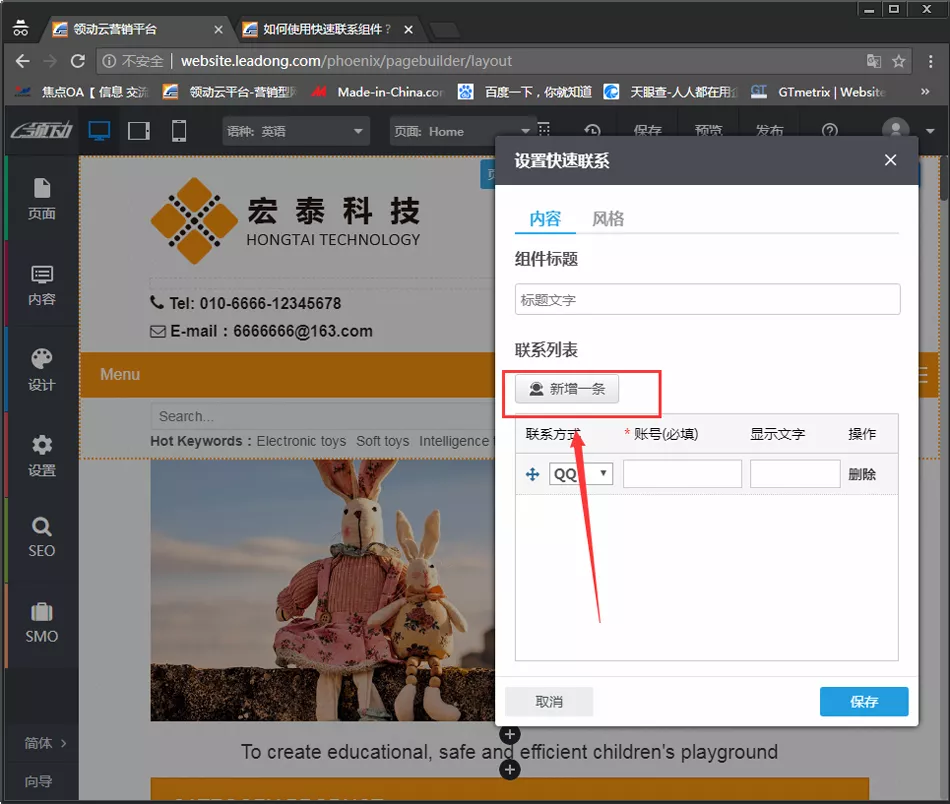950x804 pixels.
Task: Expand the 页面 Home page dropdown
Action: pos(460,131)
